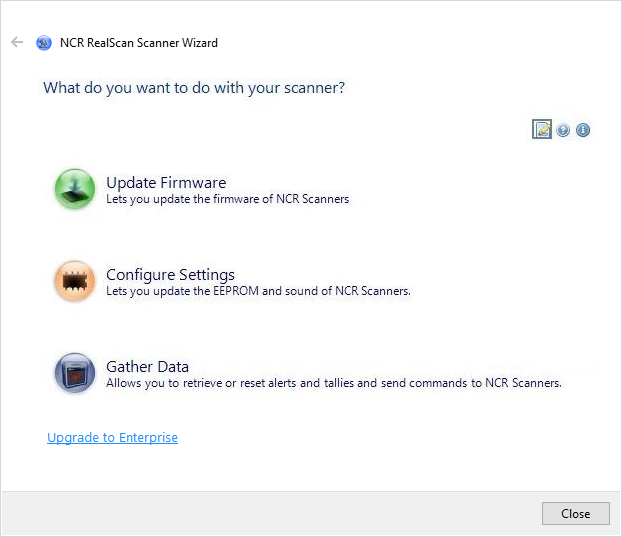The height and width of the screenshot is (537, 622).
Task: Select the Gather Data option title
Action: tap(147, 366)
